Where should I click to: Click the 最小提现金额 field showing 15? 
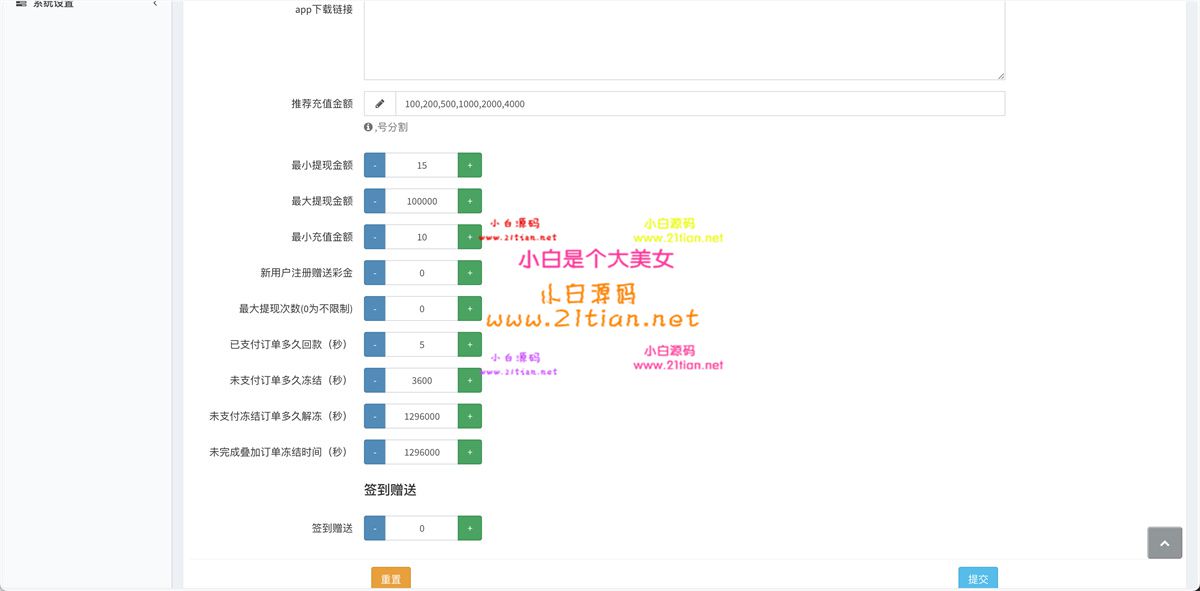[422, 165]
